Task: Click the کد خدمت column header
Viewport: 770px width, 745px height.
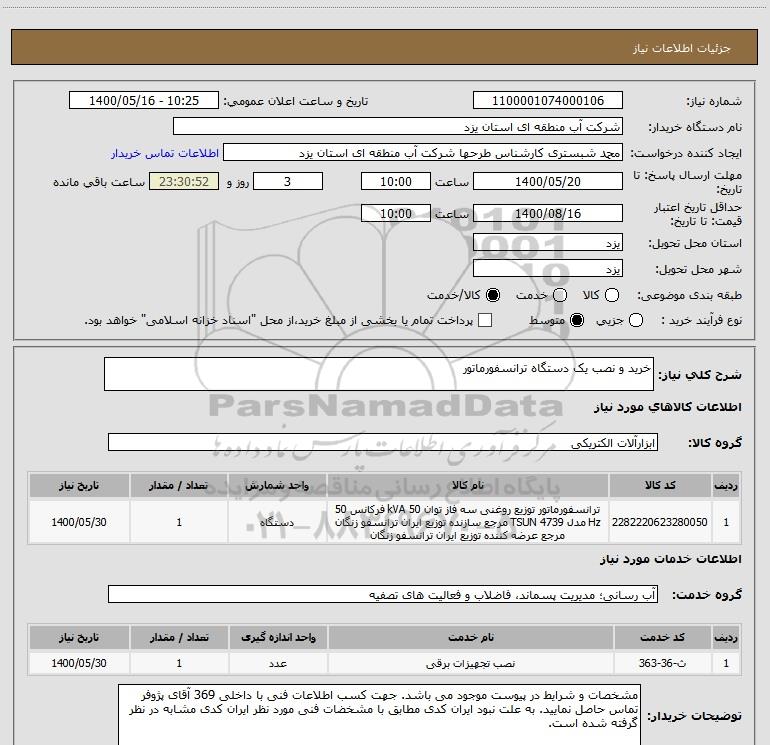Action: (662, 637)
